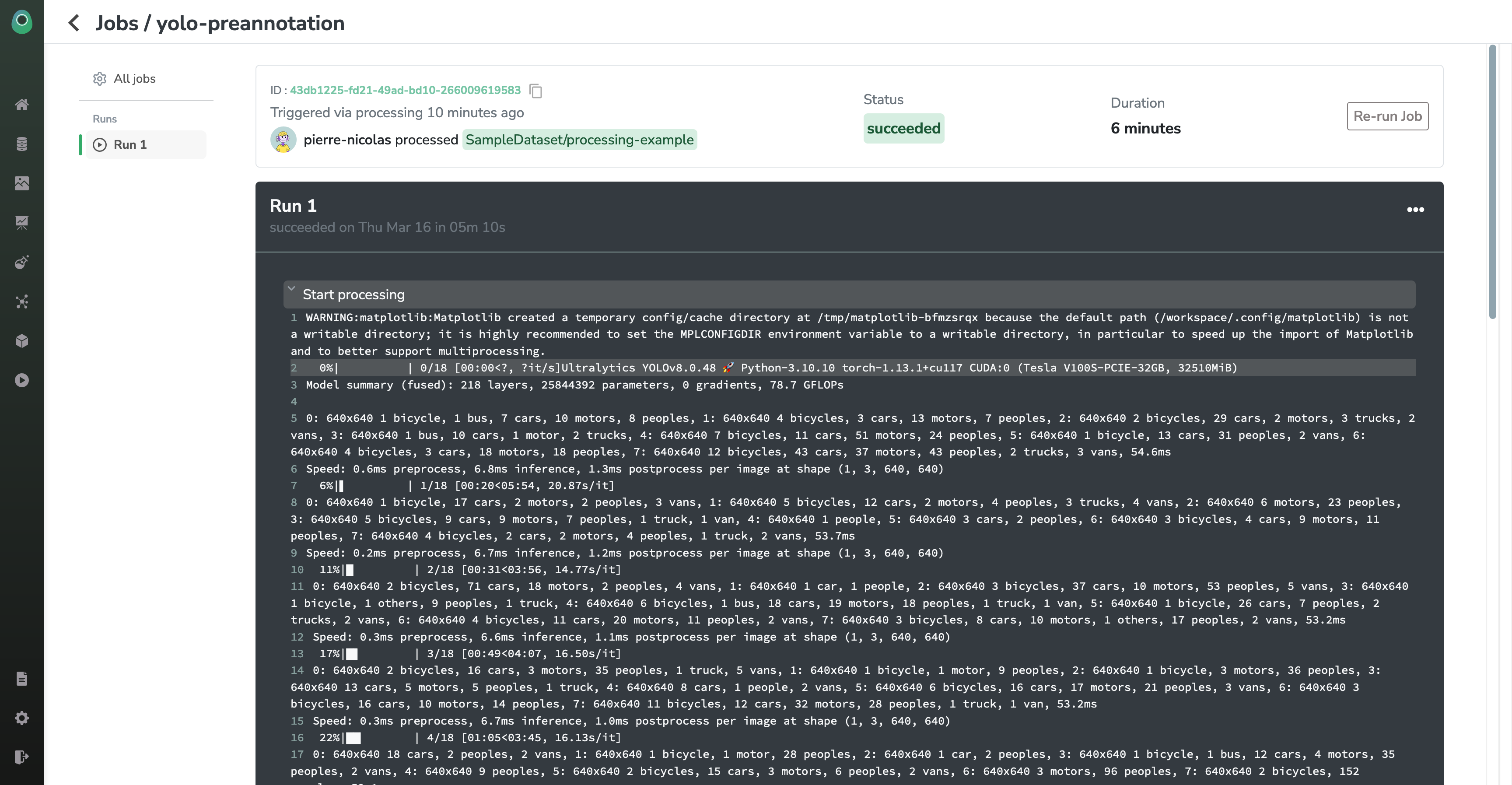Viewport: 1512px width, 785px height.
Task: Open the image gallery icon in sidebar
Action: pos(22,183)
